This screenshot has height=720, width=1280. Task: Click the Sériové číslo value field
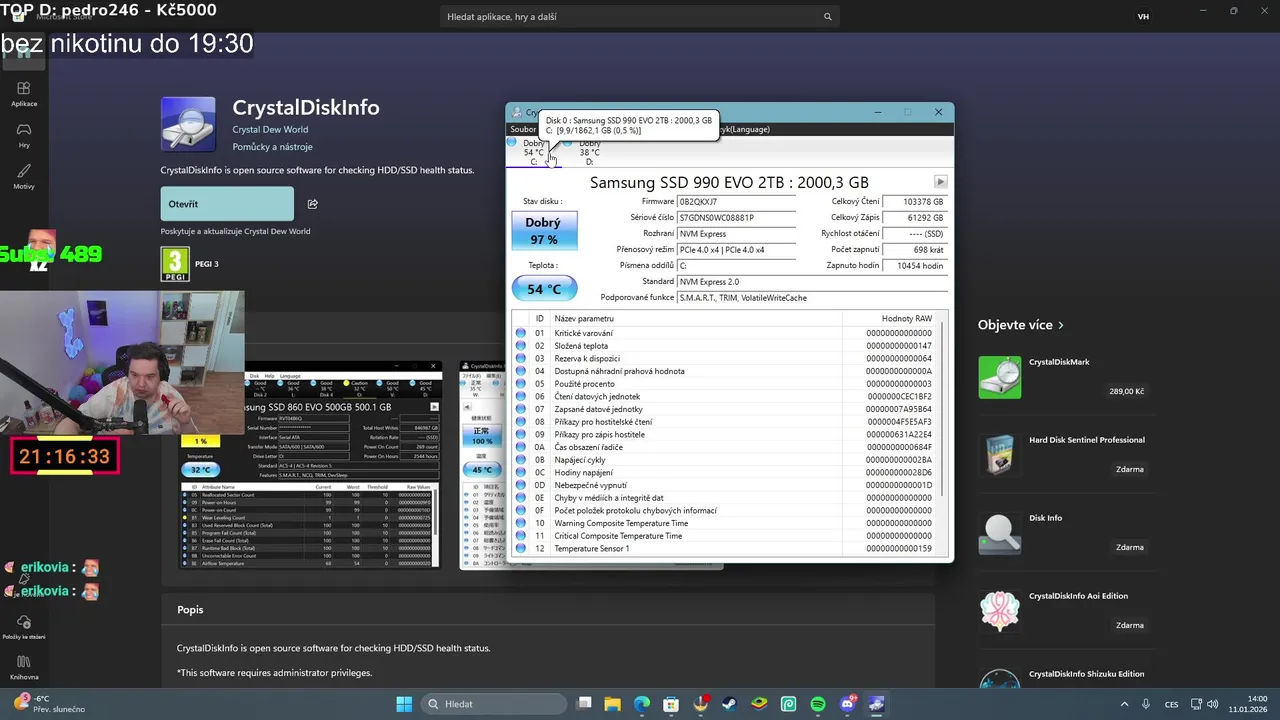(736, 218)
